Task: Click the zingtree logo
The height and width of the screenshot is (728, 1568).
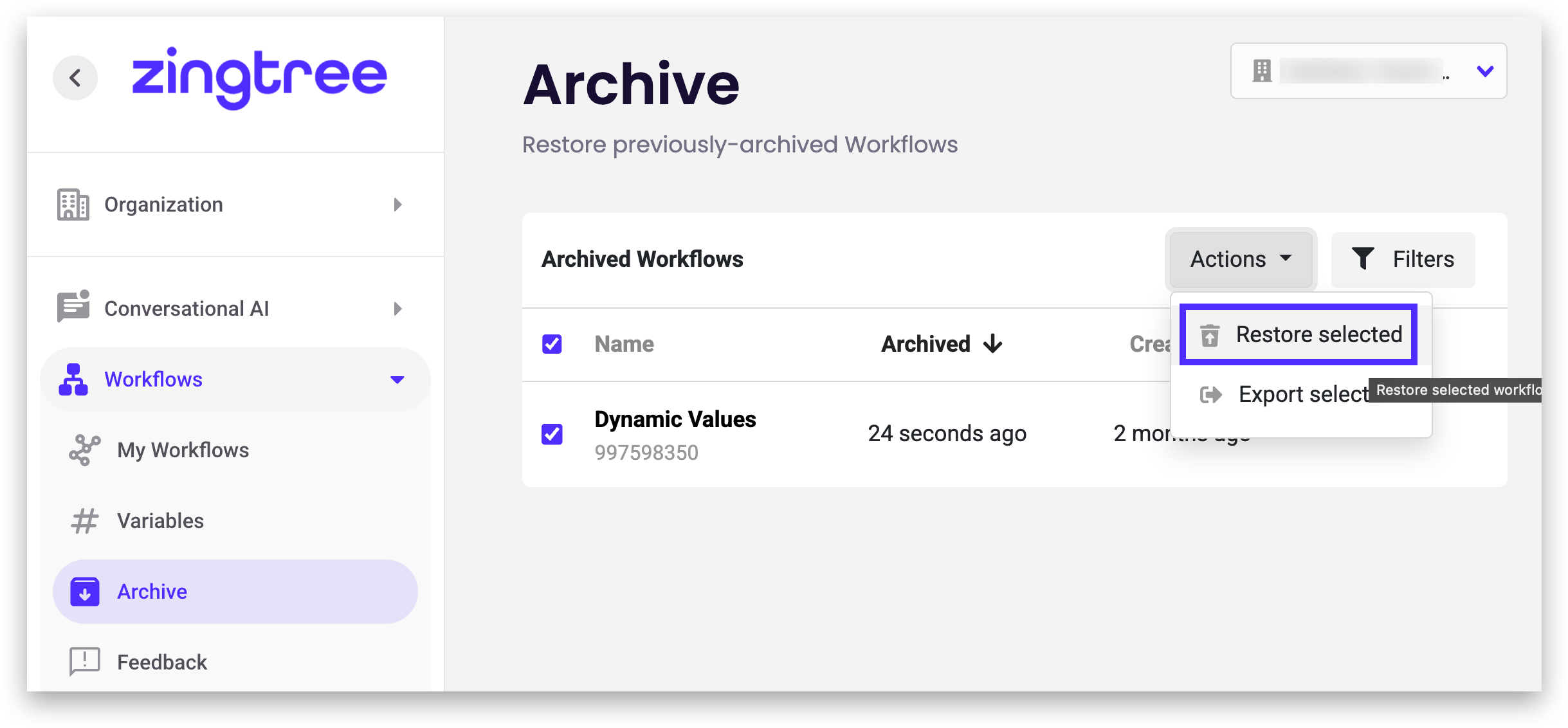Action: click(259, 77)
